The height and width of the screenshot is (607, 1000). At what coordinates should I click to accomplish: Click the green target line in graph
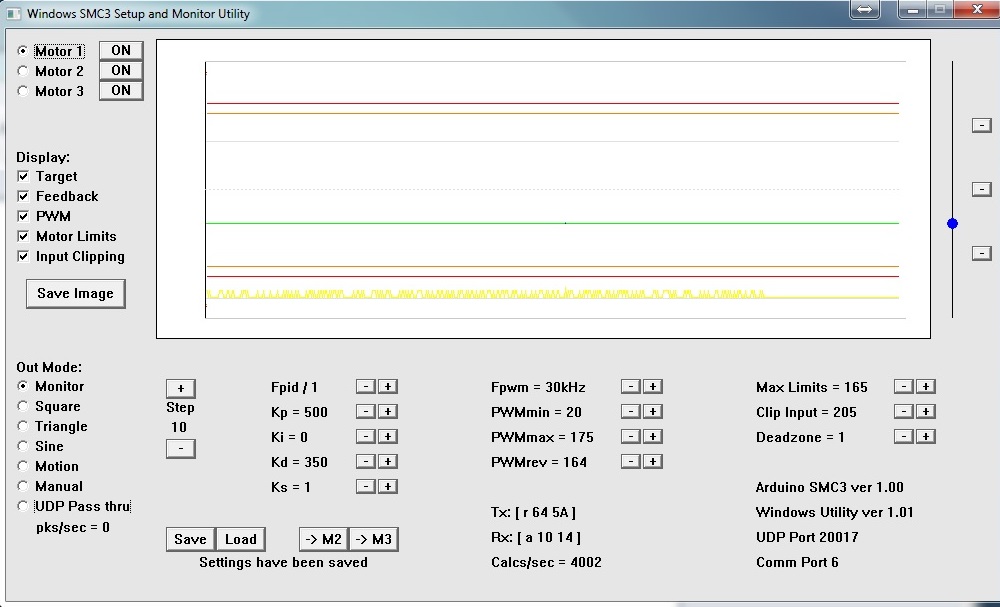pyautogui.click(x=552, y=223)
